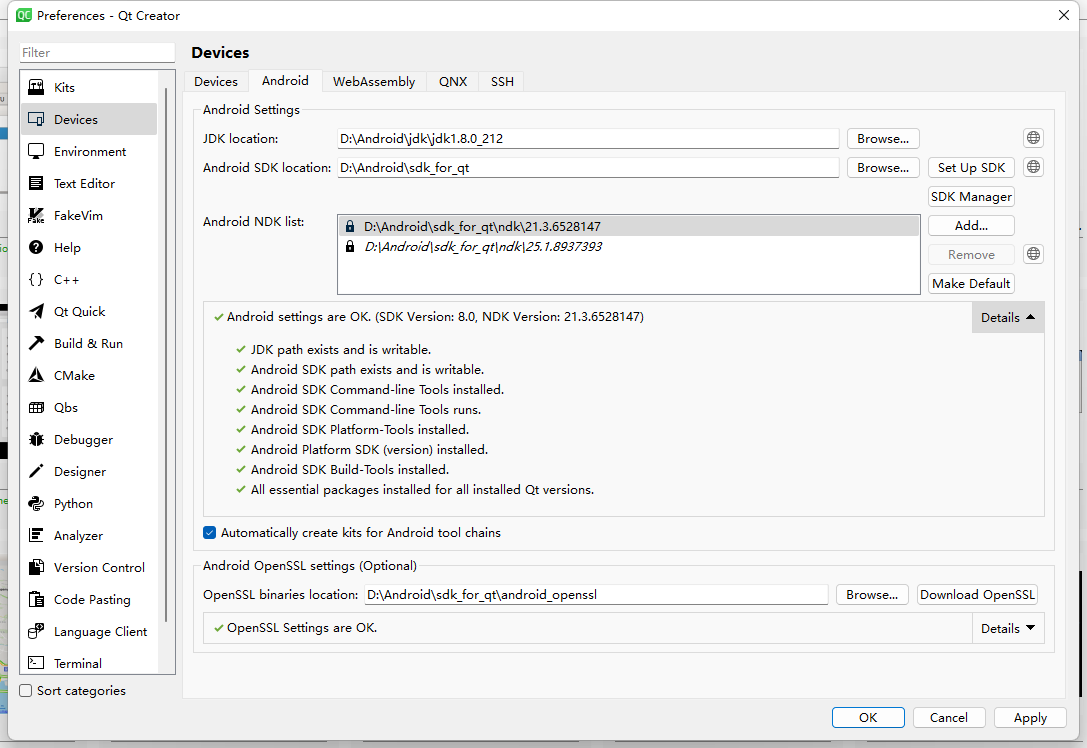
Task: Open the Kits category icon
Action: point(36,87)
